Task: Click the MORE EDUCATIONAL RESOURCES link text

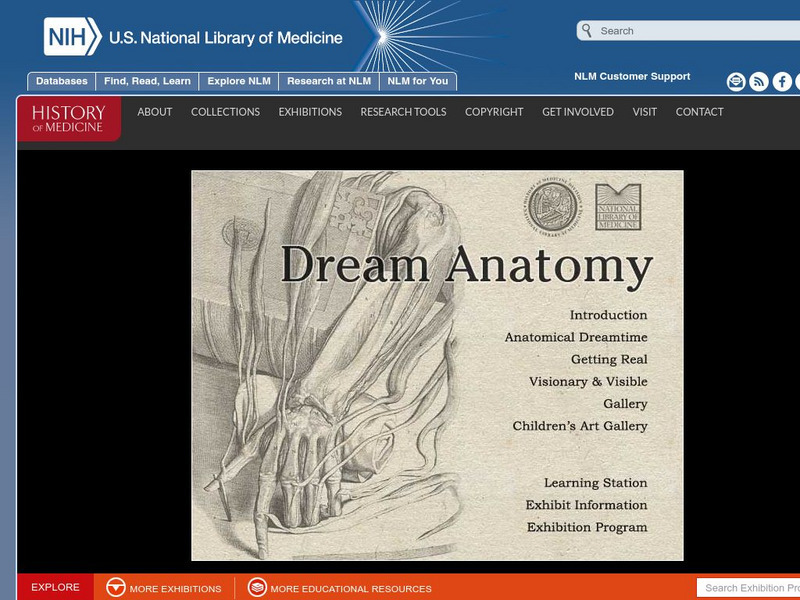Action: [351, 589]
